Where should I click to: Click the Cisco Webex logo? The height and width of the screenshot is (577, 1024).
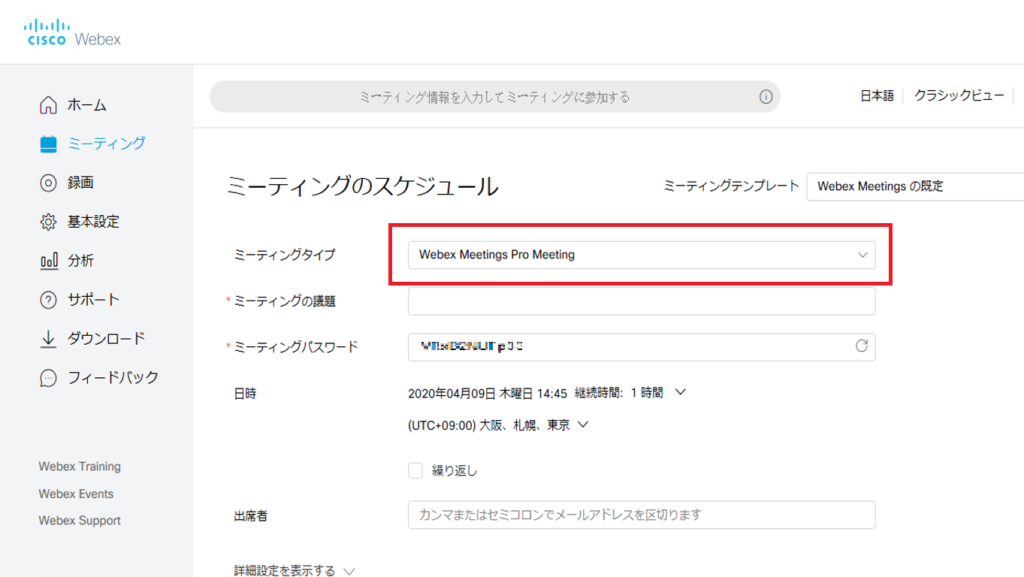[72, 33]
